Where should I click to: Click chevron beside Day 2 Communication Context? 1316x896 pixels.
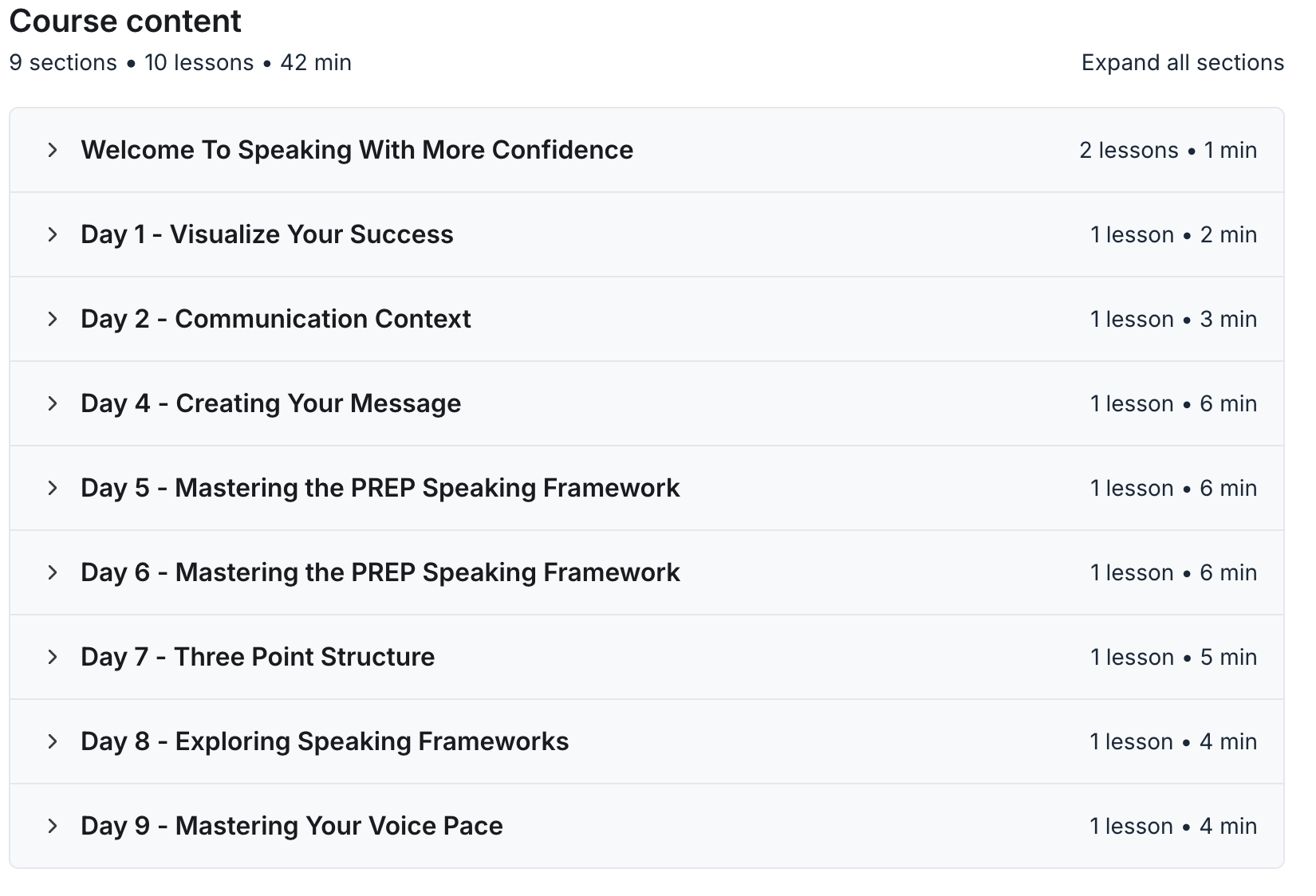pyautogui.click(x=53, y=319)
